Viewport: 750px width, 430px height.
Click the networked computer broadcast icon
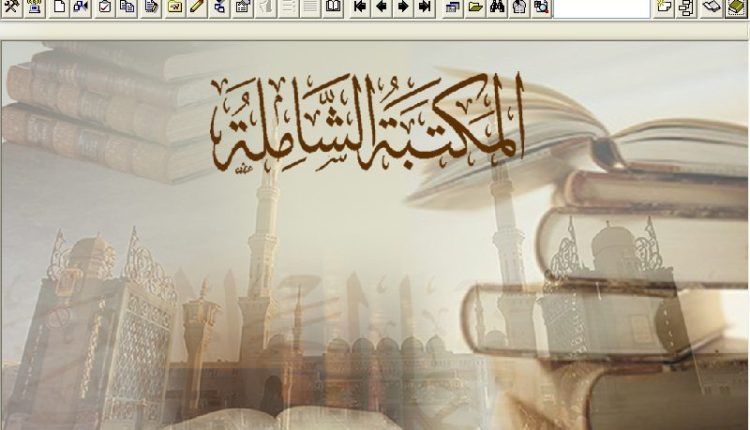coord(34,7)
